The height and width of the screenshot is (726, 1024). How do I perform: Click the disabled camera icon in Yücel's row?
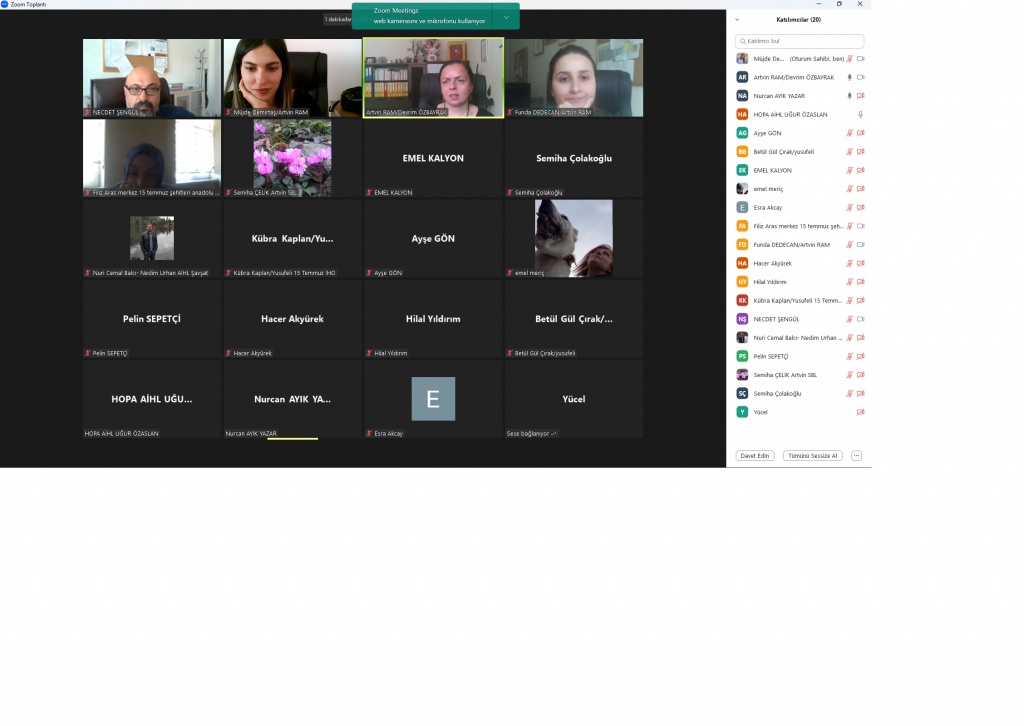click(860, 412)
